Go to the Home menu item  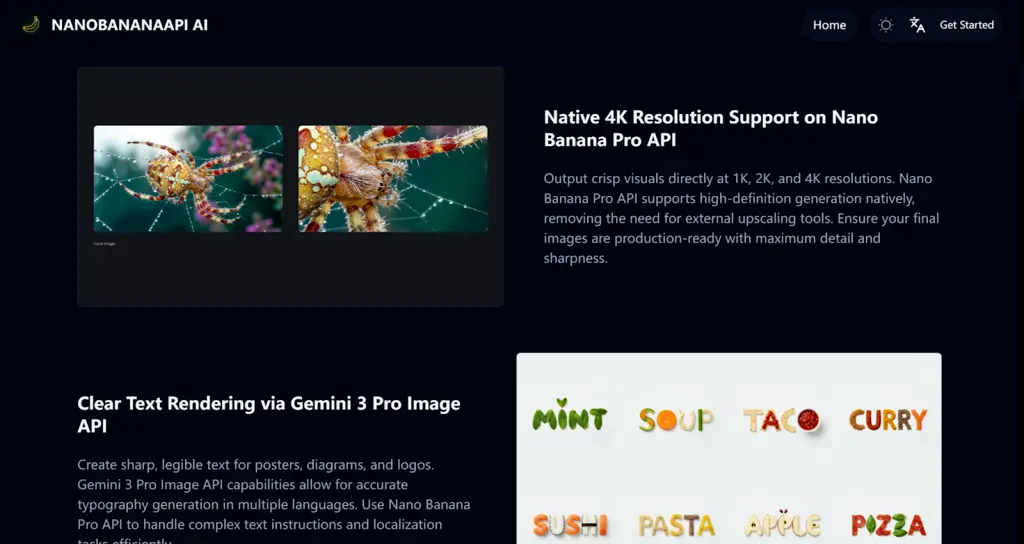(829, 25)
